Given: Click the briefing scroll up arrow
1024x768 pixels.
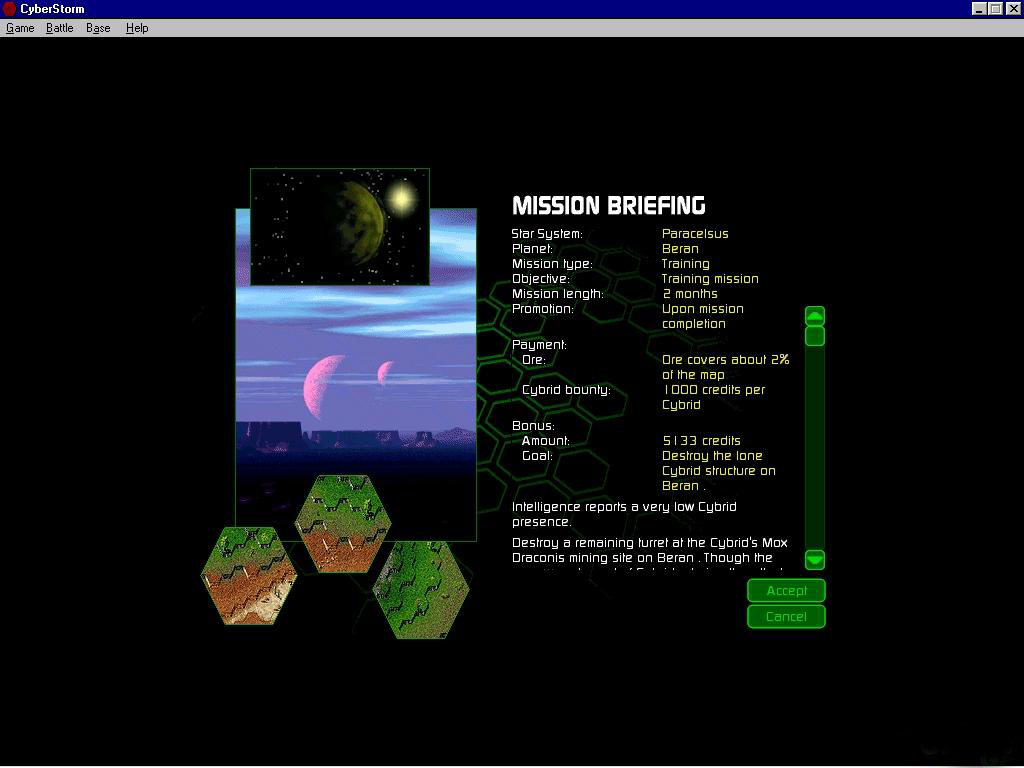Looking at the screenshot, I should click(x=815, y=316).
